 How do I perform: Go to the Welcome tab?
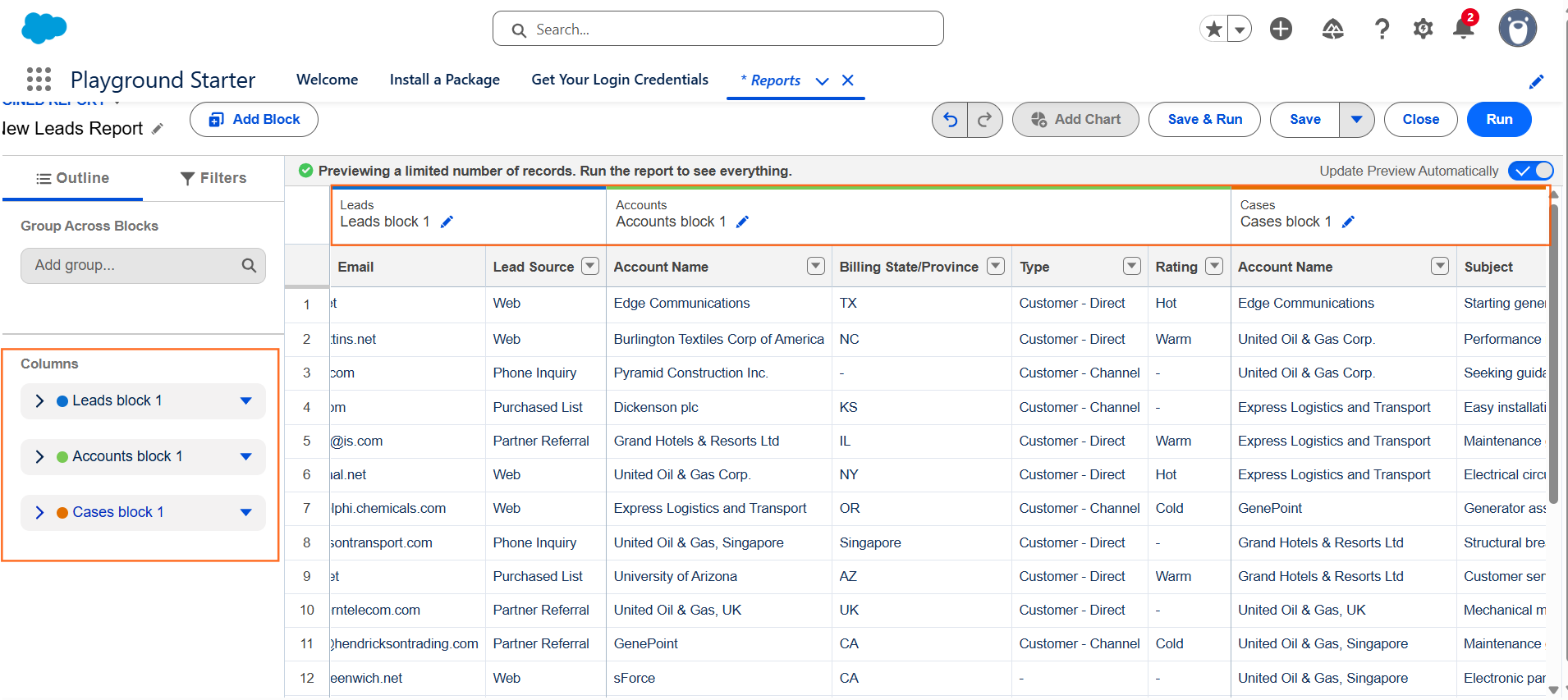coord(327,80)
